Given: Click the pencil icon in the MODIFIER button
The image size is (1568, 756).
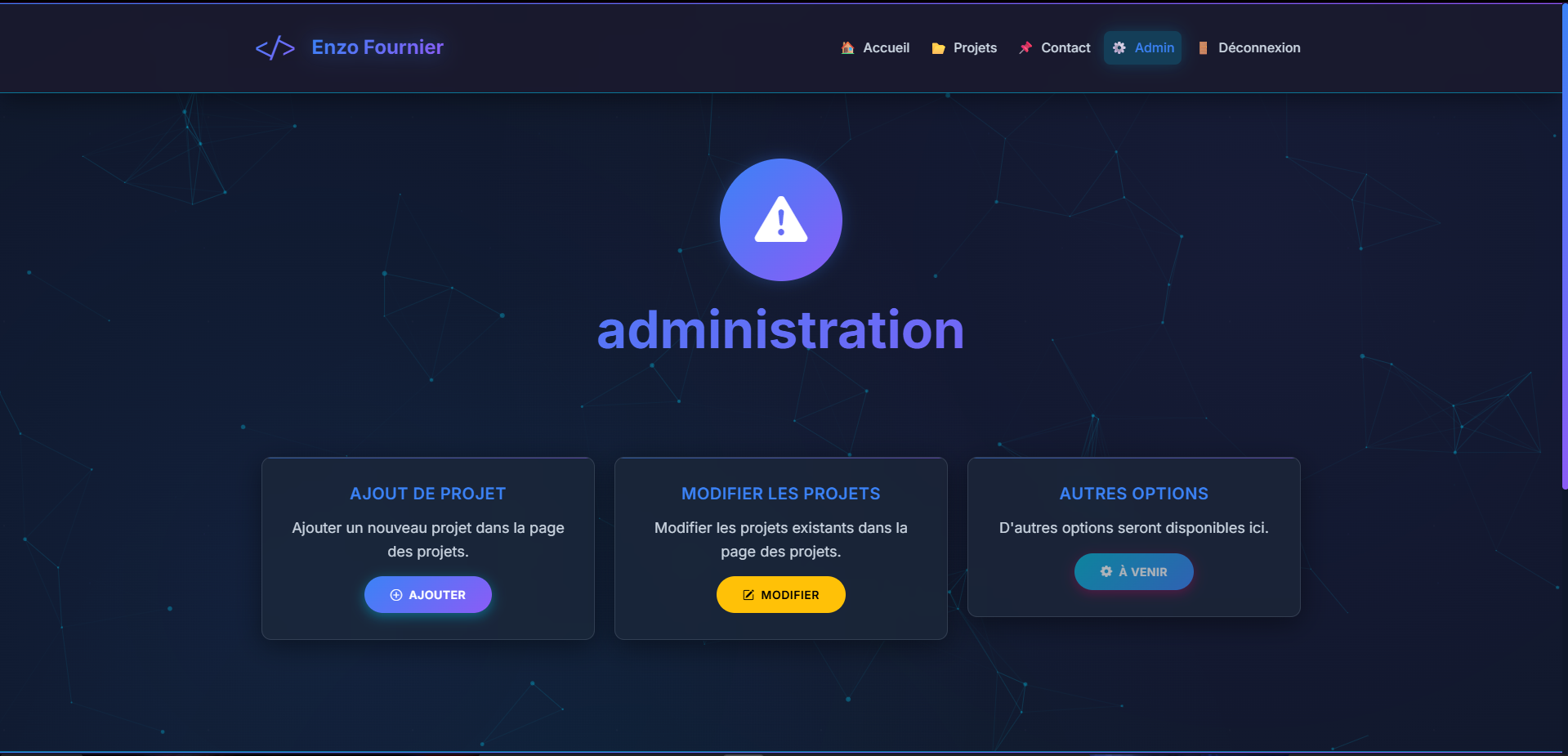Looking at the screenshot, I should pos(748,594).
